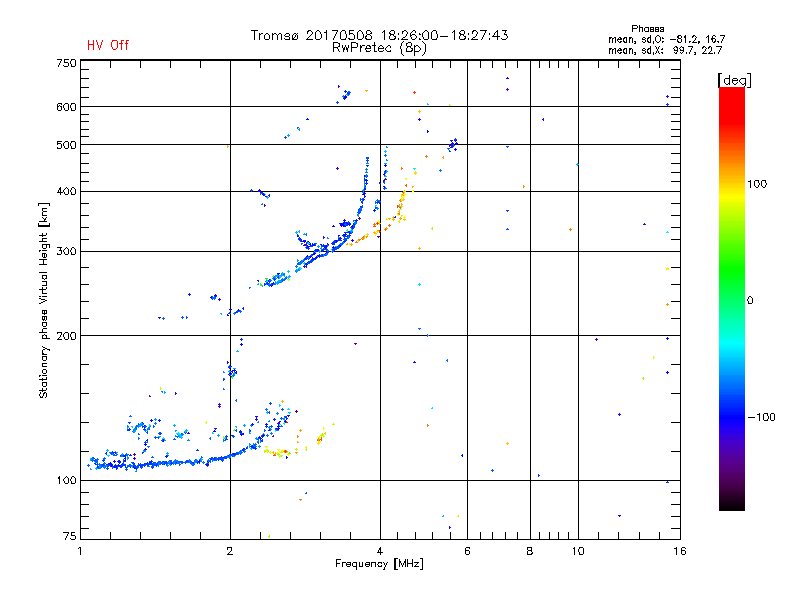Click the 'Frequency [MHz]' axis title
Screen dimensions: 800x600
pyautogui.click(x=379, y=564)
